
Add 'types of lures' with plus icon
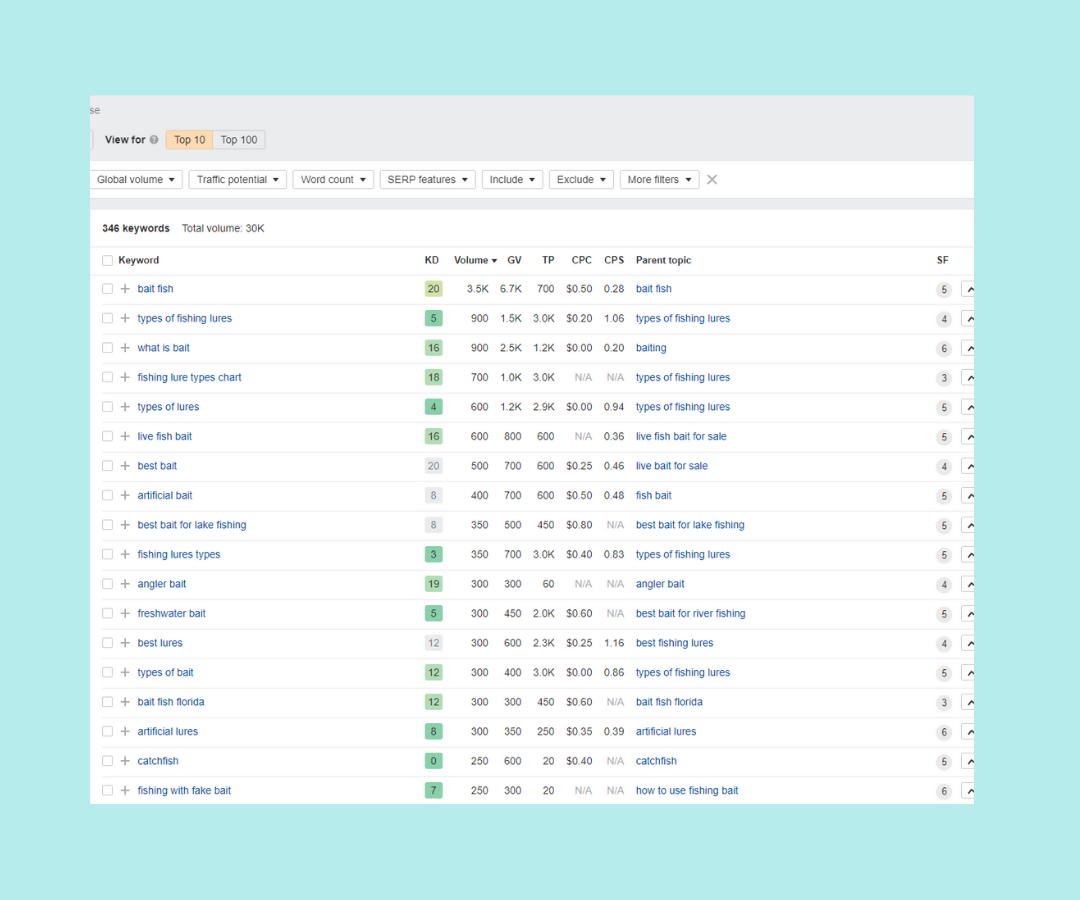tap(125, 407)
